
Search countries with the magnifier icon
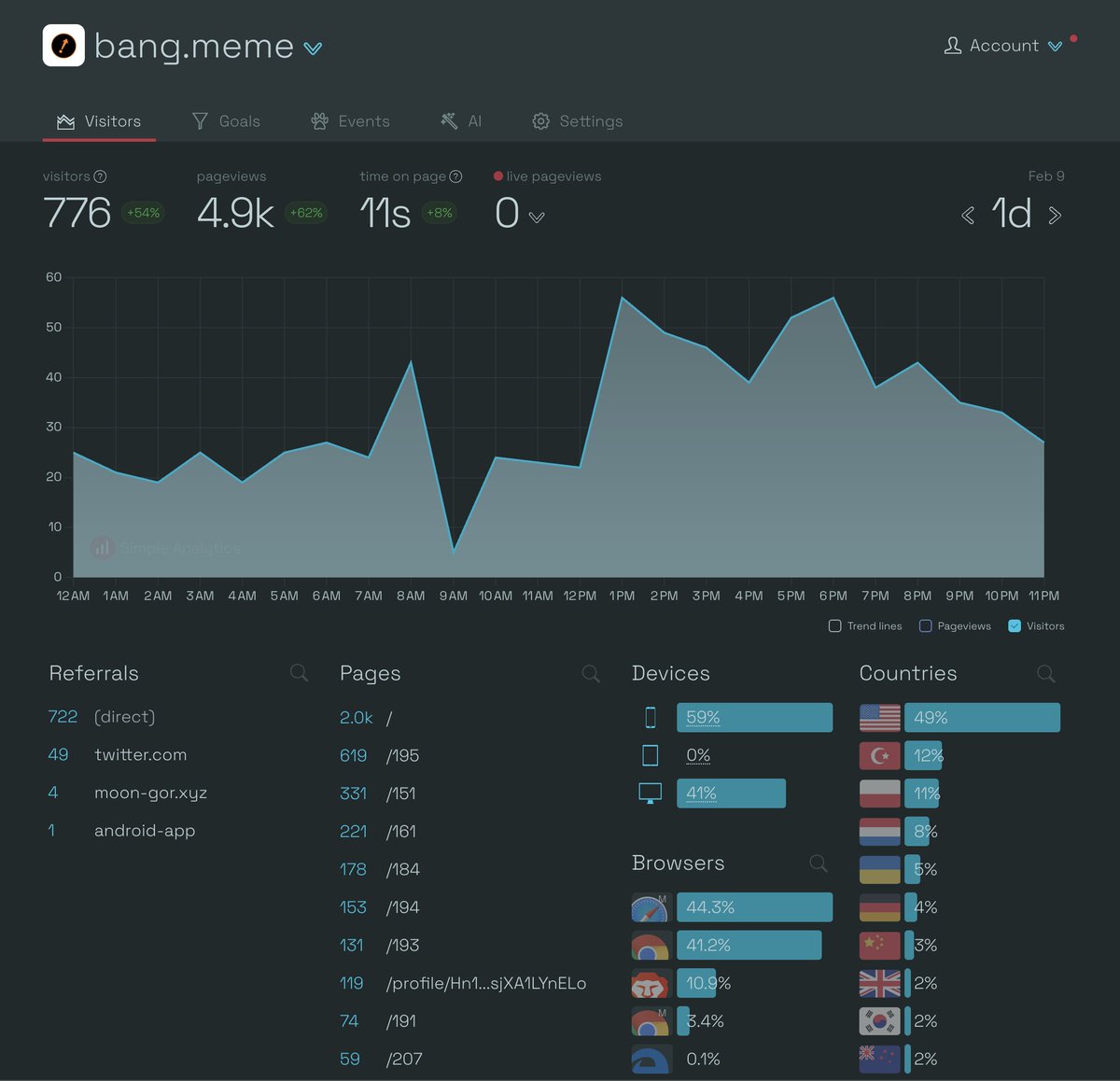click(x=1046, y=673)
